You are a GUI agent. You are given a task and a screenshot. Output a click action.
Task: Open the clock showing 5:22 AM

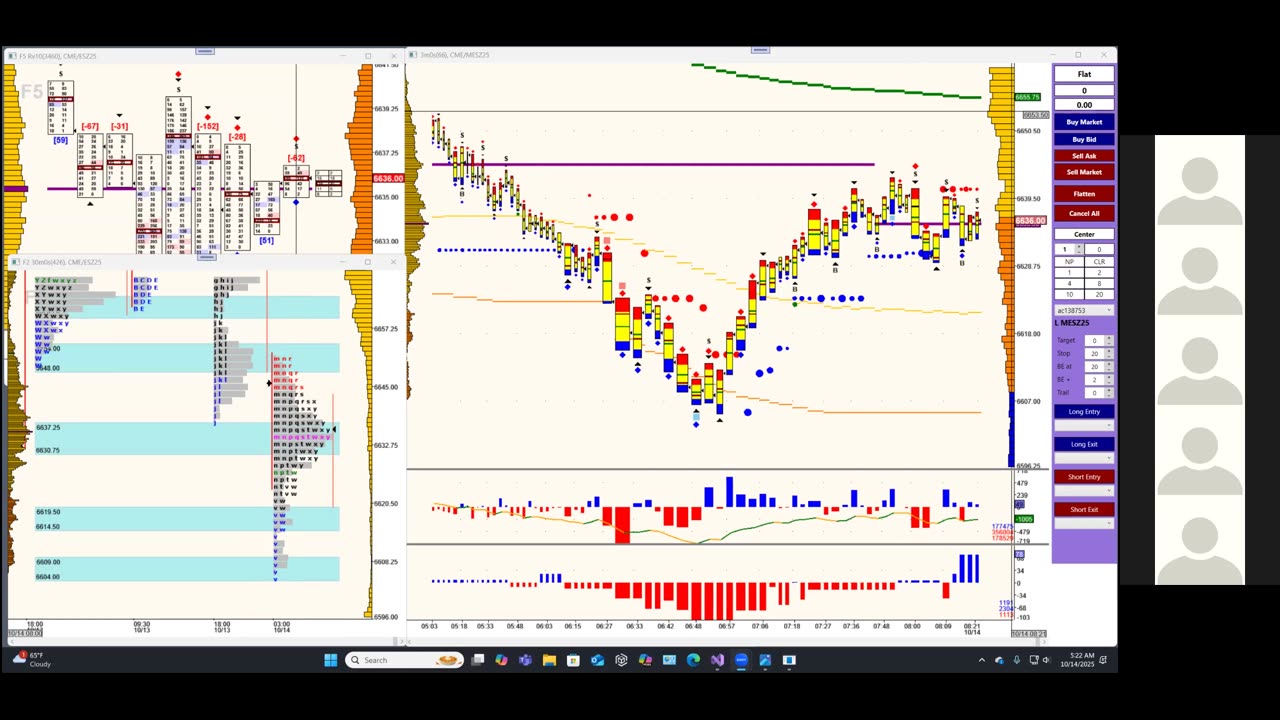pyautogui.click(x=1080, y=660)
